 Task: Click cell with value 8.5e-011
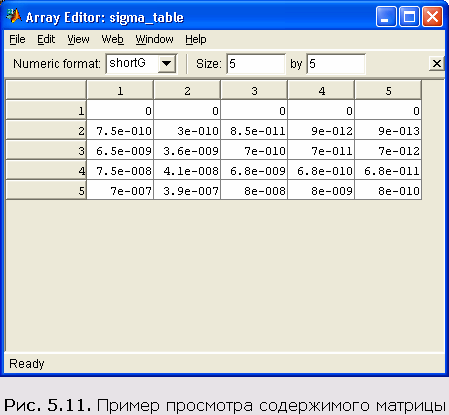254,130
